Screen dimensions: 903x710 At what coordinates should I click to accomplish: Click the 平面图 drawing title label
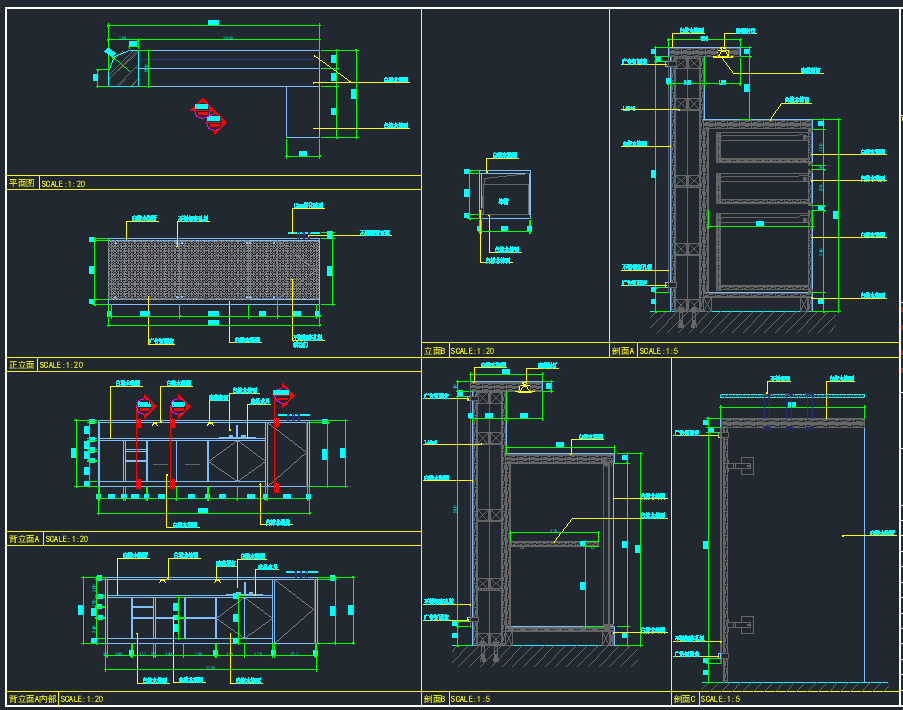click(x=22, y=183)
